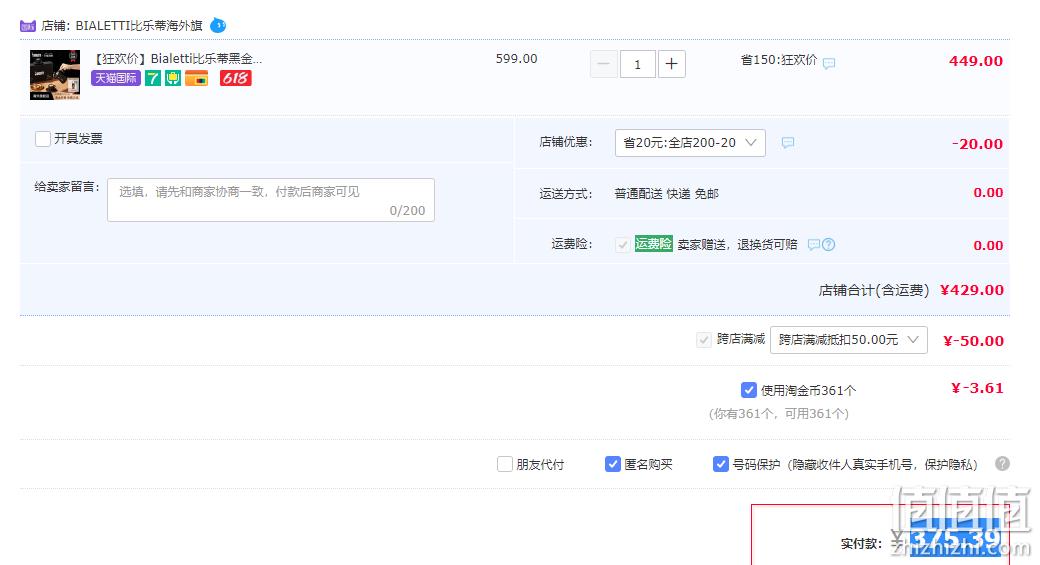
Task: Uncheck the 匿名购买 checkbox
Action: click(613, 464)
